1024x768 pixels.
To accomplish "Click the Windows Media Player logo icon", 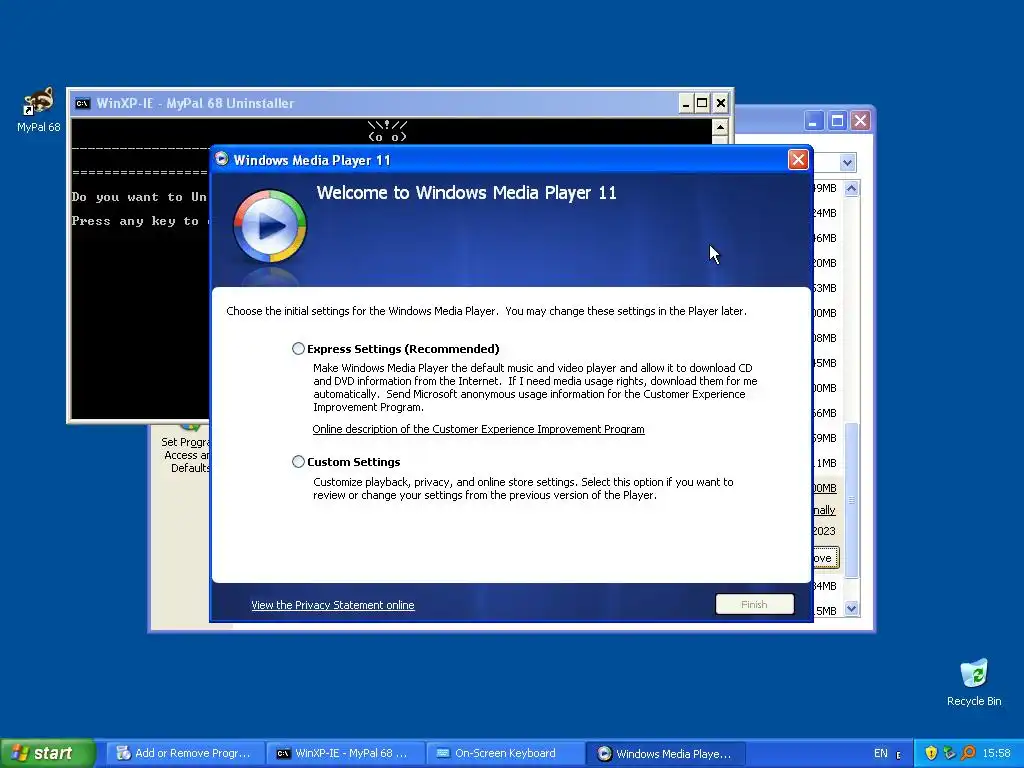I will (270, 226).
